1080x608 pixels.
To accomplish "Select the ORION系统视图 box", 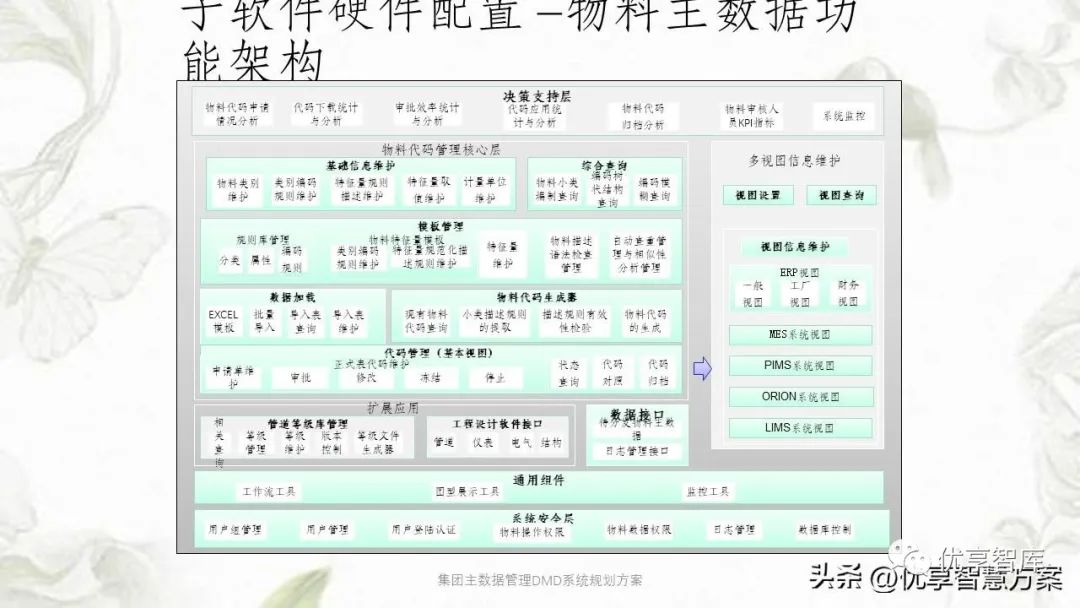I will click(799, 397).
